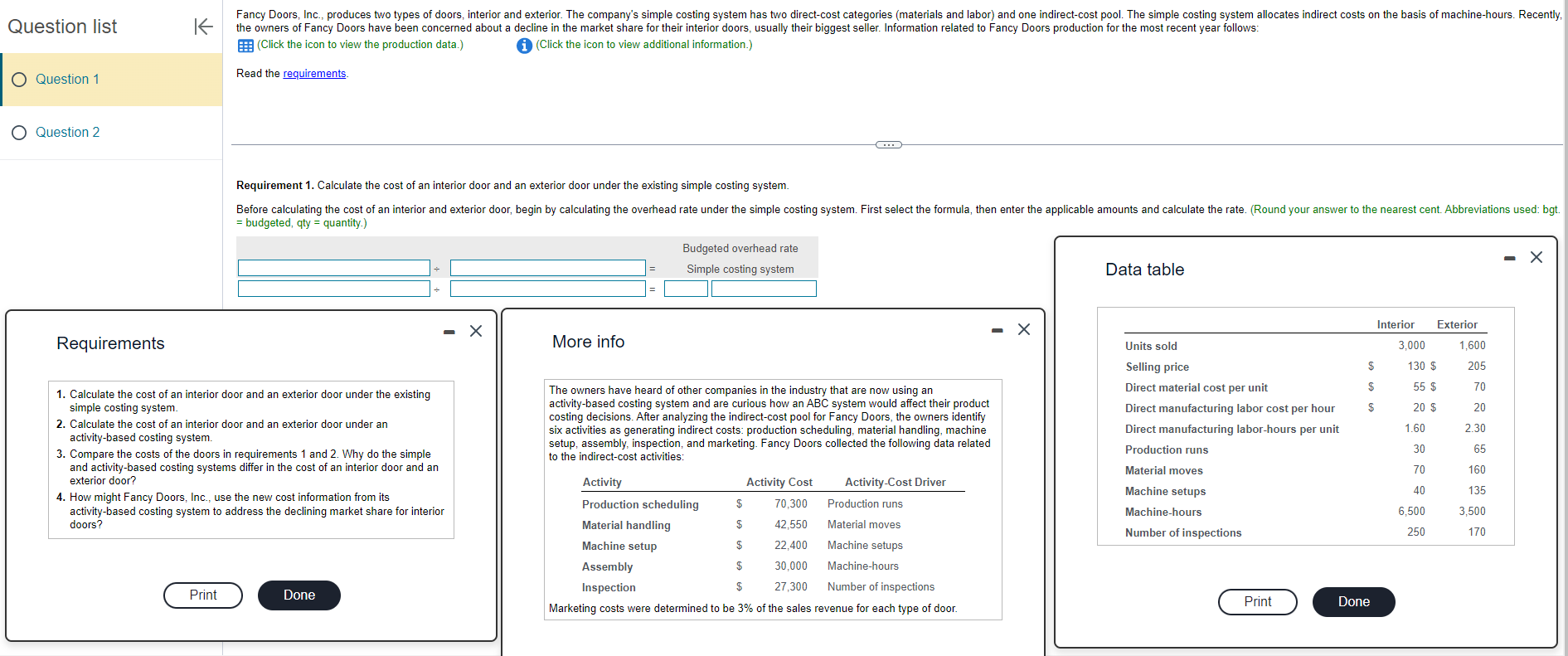Click the 'Selling price' row label
The height and width of the screenshot is (656, 1568).
[x=1157, y=367]
